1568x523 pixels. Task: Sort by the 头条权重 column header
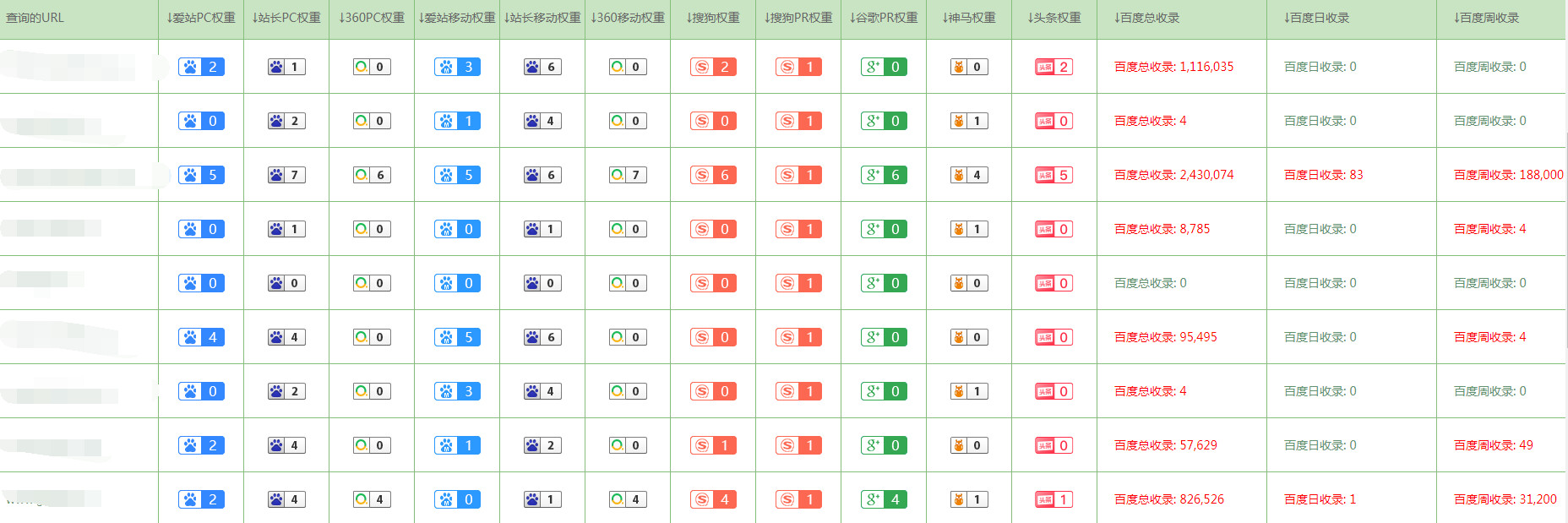tap(1054, 18)
